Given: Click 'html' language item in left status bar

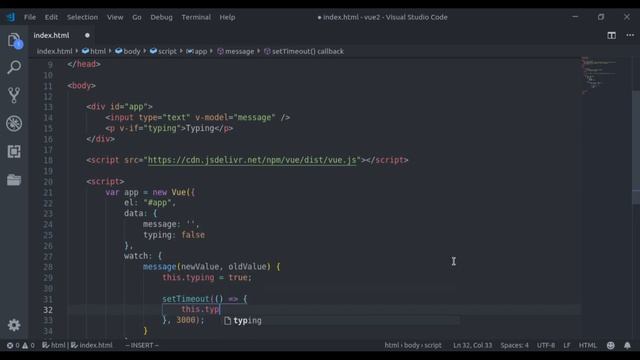Looking at the screenshot, I should [x=54, y=345].
